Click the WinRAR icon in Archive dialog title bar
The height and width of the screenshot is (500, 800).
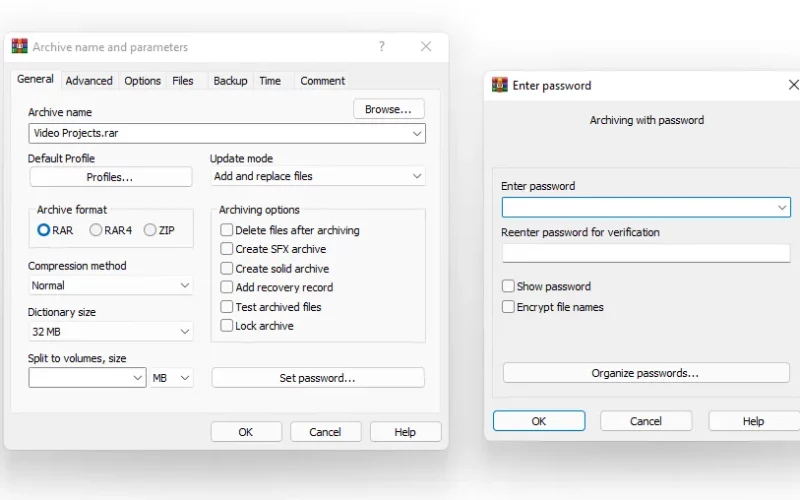[x=20, y=46]
